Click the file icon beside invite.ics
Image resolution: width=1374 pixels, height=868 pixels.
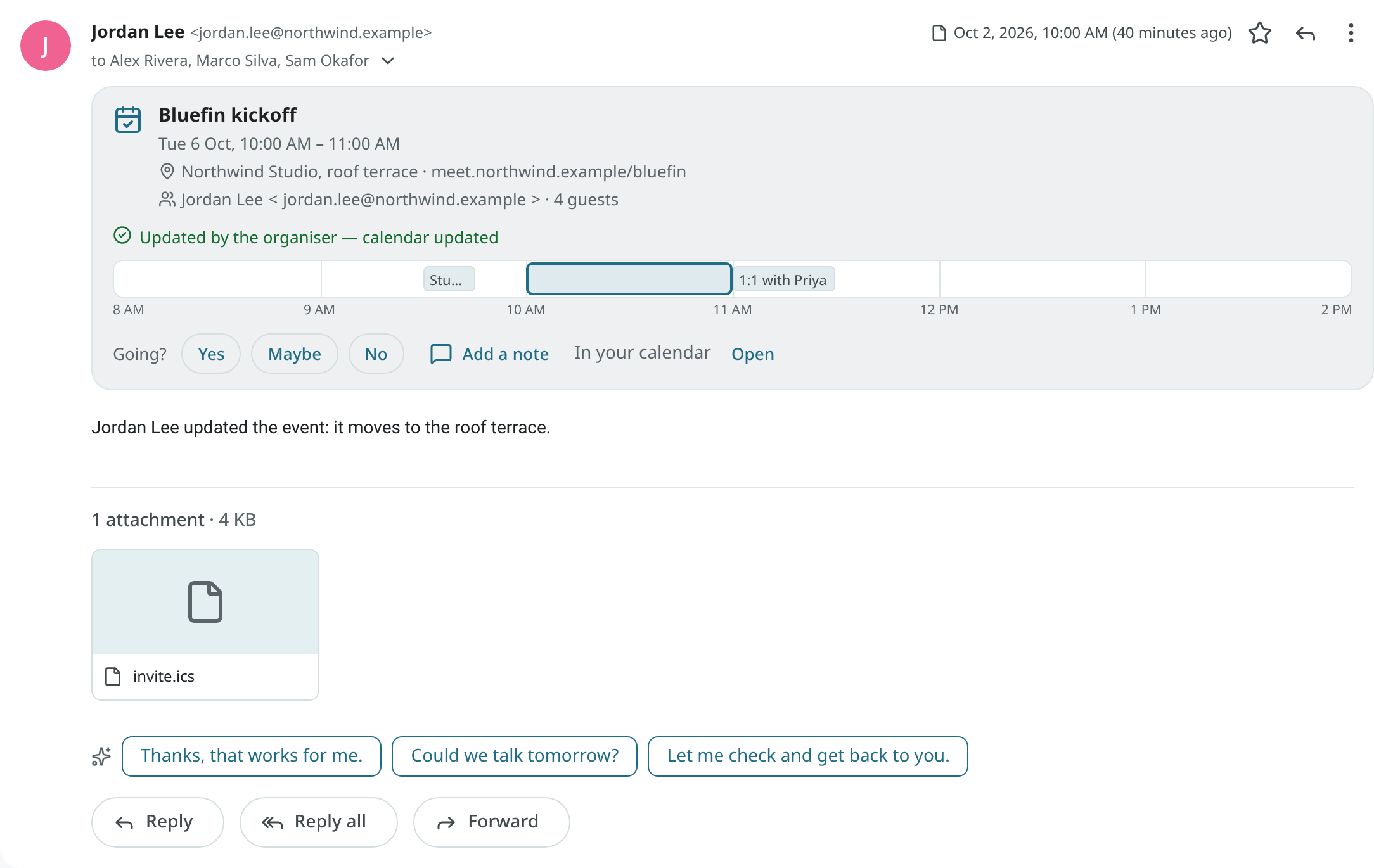[x=113, y=677]
